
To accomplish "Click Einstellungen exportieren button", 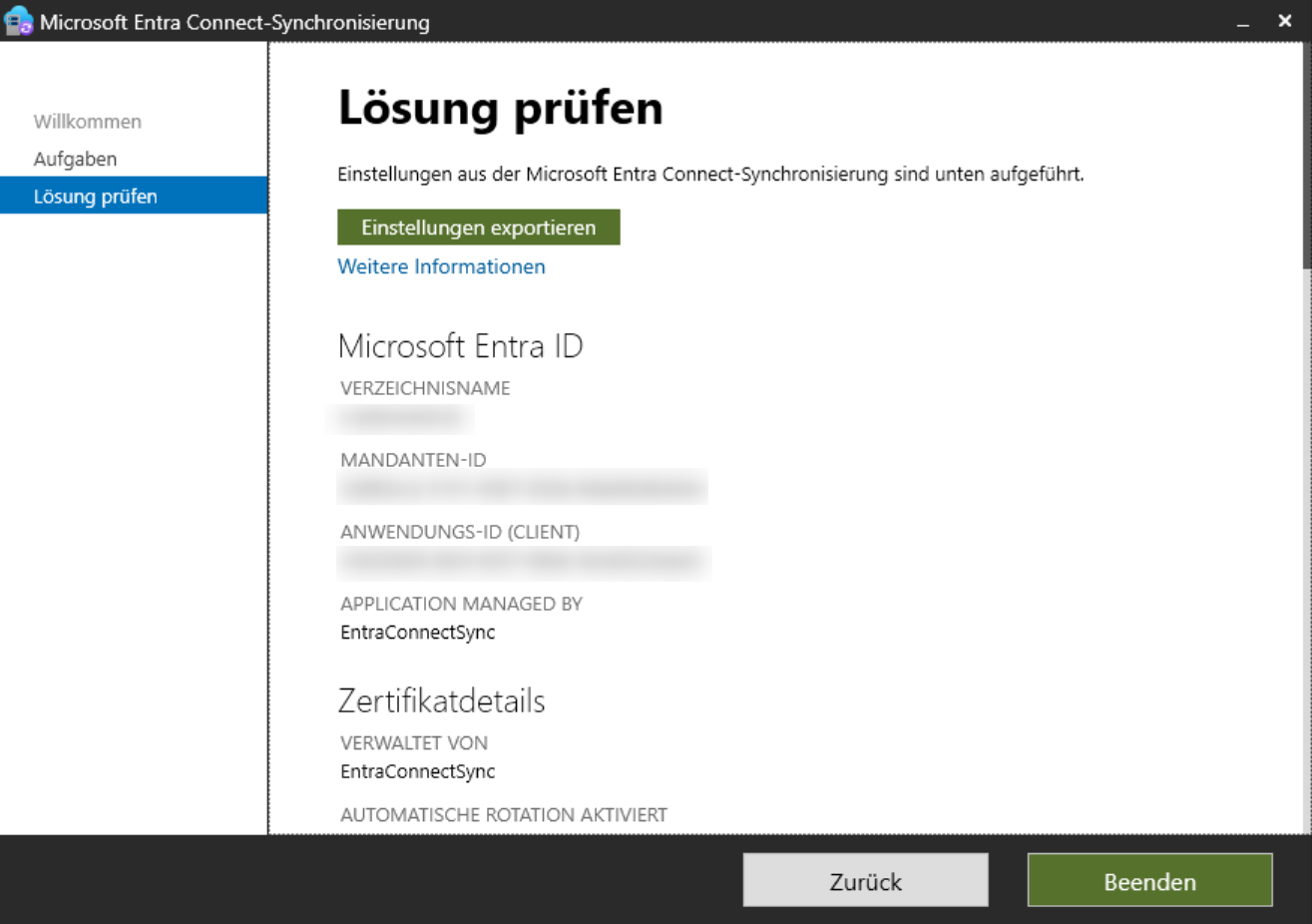I will pos(479,228).
